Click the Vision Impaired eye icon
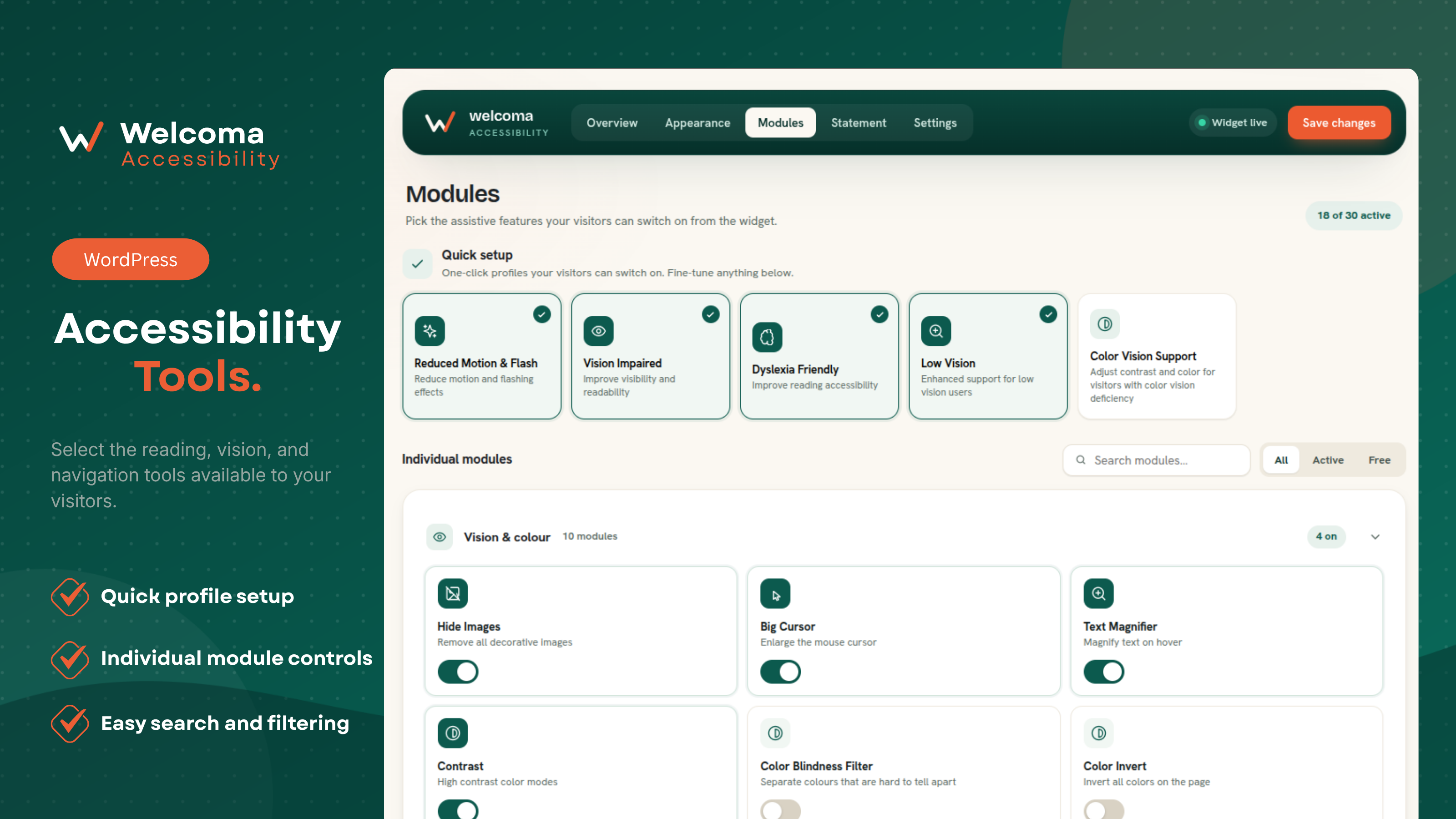The image size is (1456, 819). 599,331
